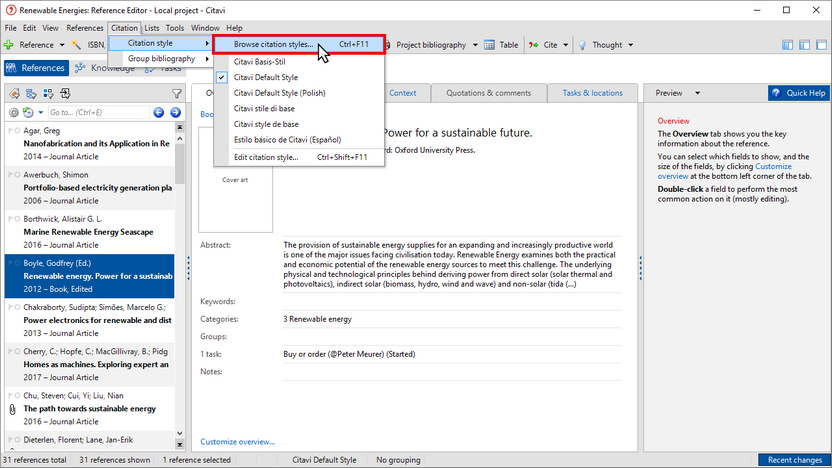Click the Quick Help question mark icon
The width and height of the screenshot is (832, 468).
776,93
